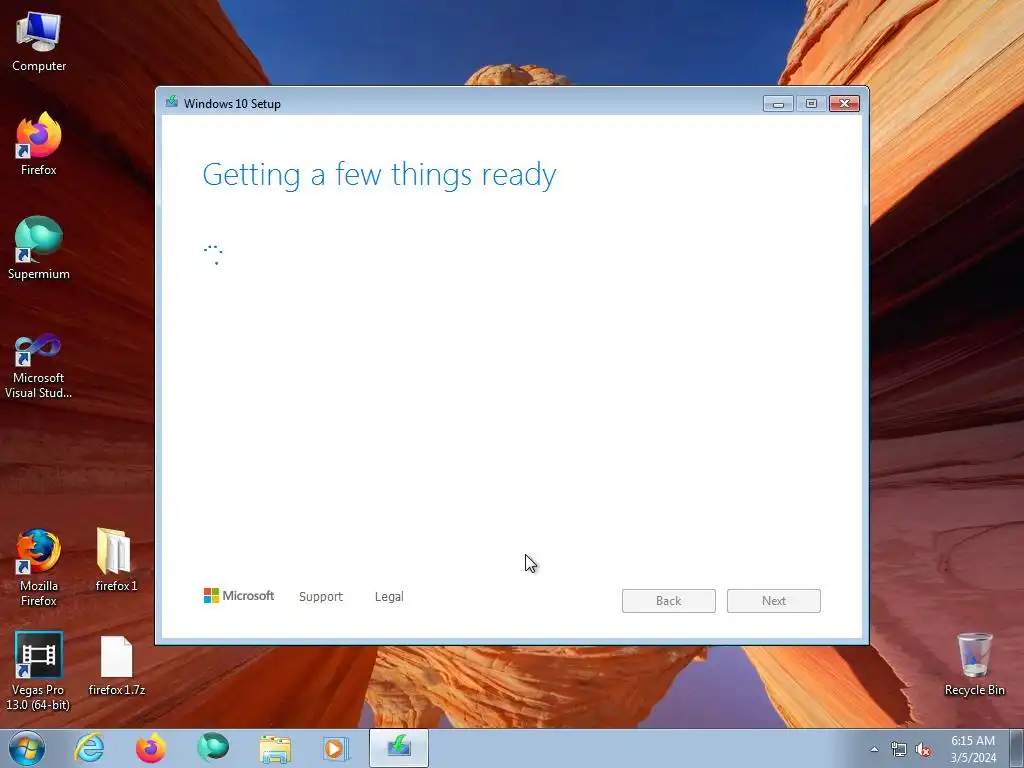Click the Windows 10 Setup title bar icon
The image size is (1024, 768).
(172, 102)
